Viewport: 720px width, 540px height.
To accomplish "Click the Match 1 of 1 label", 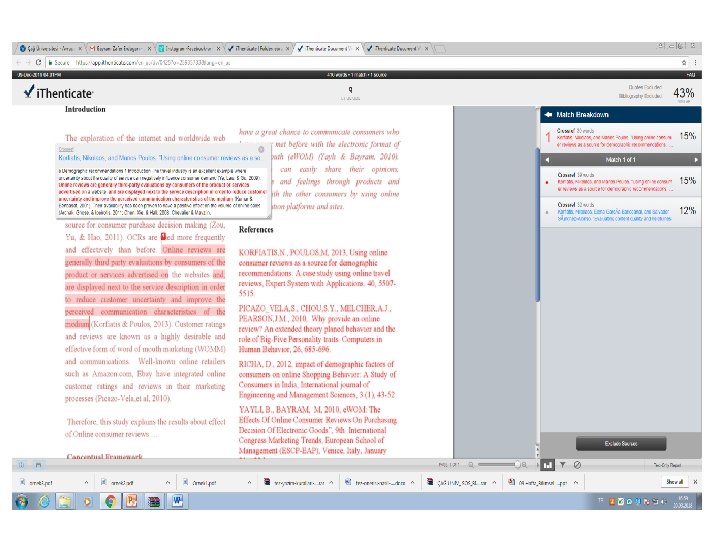I will click(620, 160).
